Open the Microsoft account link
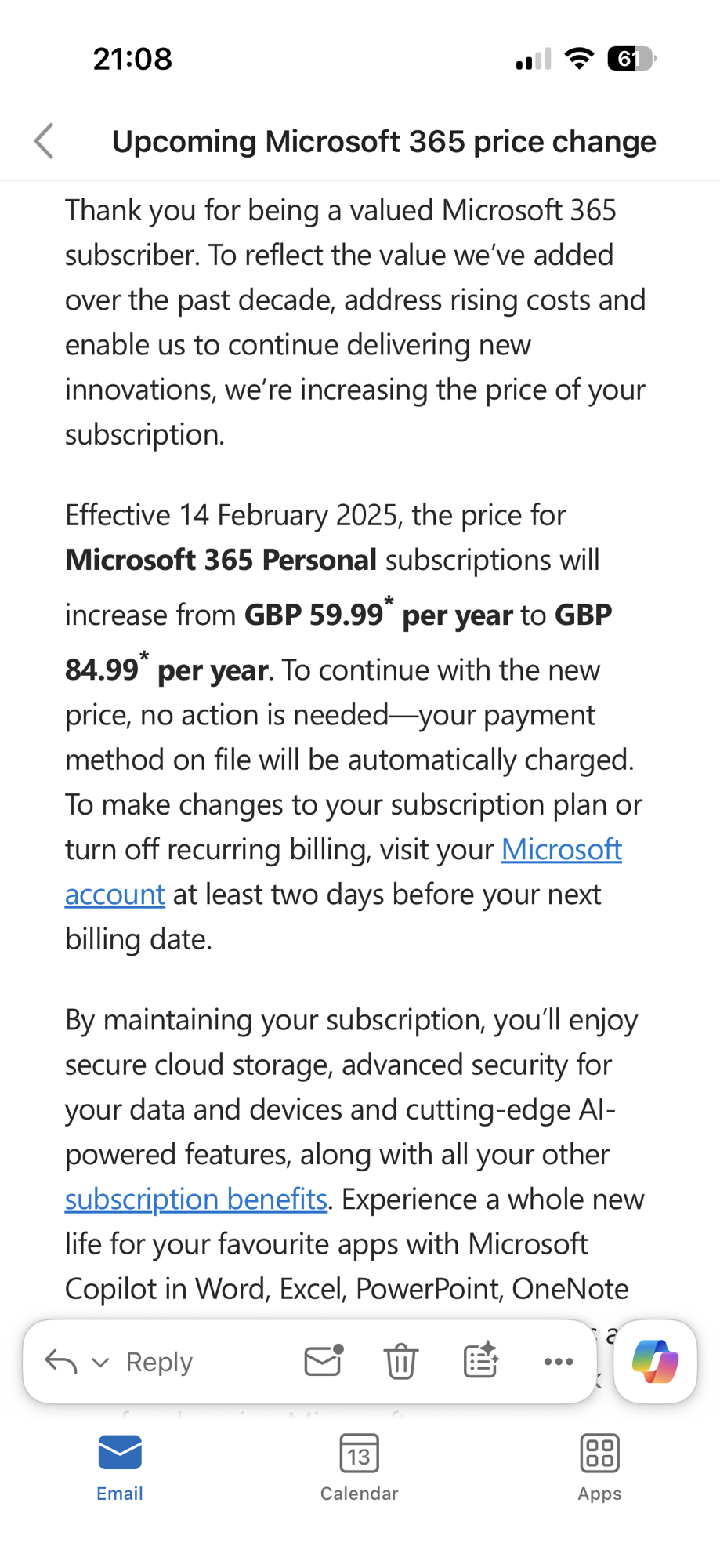The image size is (720, 1568). 561,849
